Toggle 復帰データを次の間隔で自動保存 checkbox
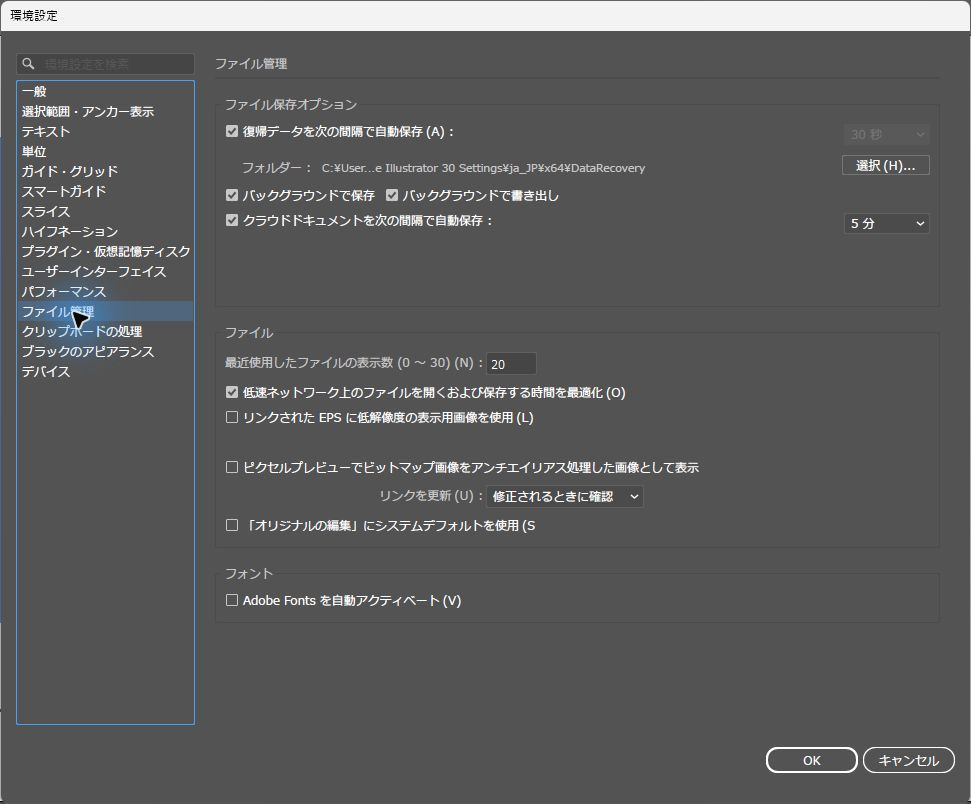Viewport: 971px width, 804px height. pos(232,131)
